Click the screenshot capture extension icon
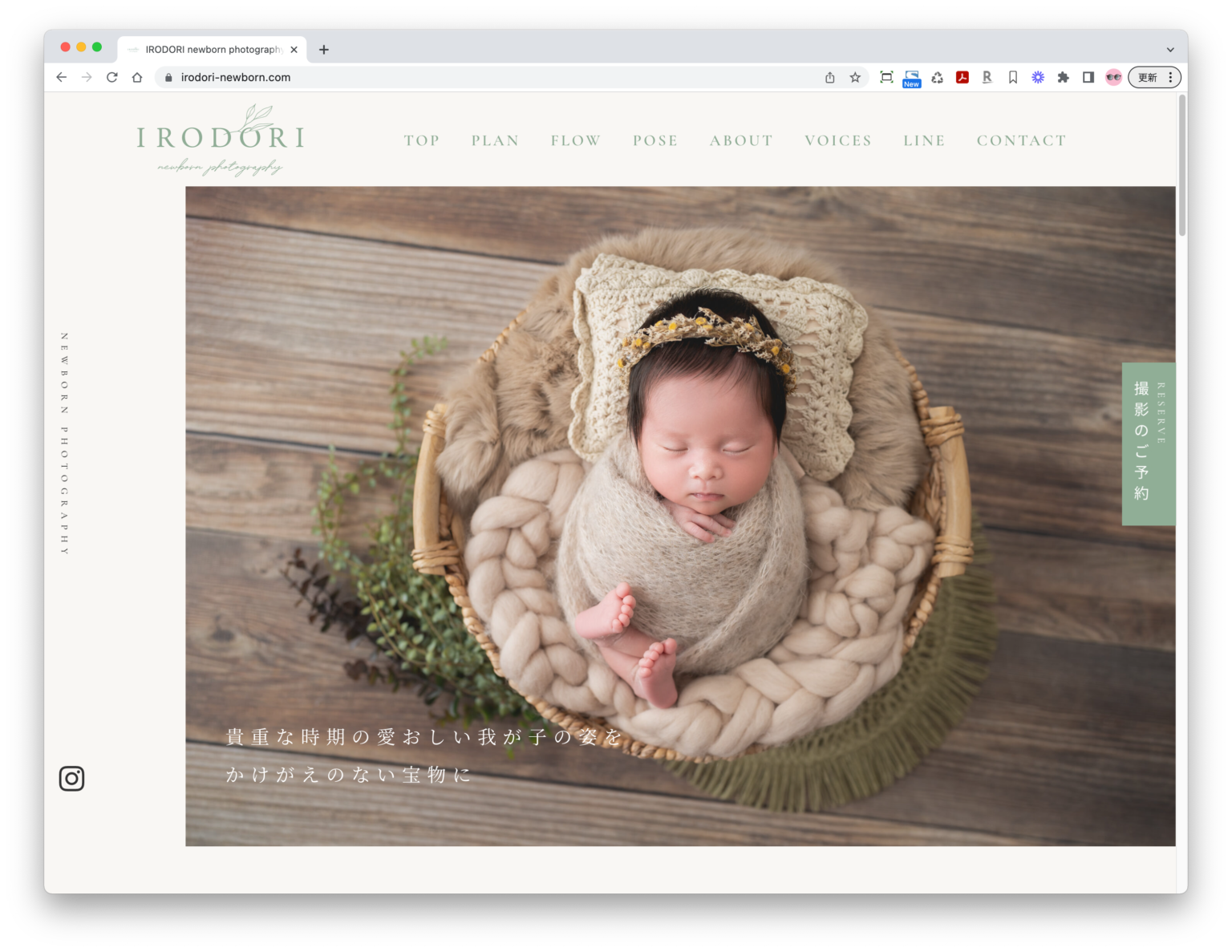1232x952 pixels. [x=885, y=77]
